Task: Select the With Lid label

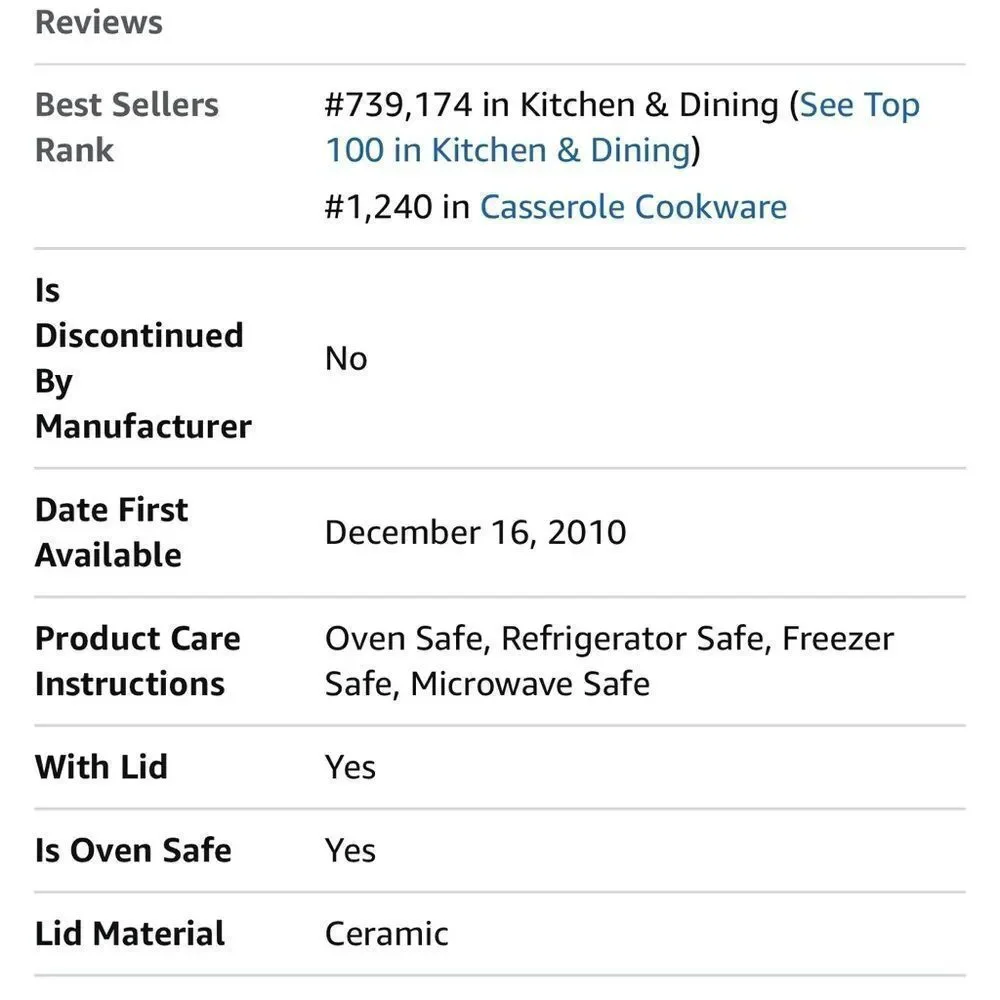Action: pos(101,767)
